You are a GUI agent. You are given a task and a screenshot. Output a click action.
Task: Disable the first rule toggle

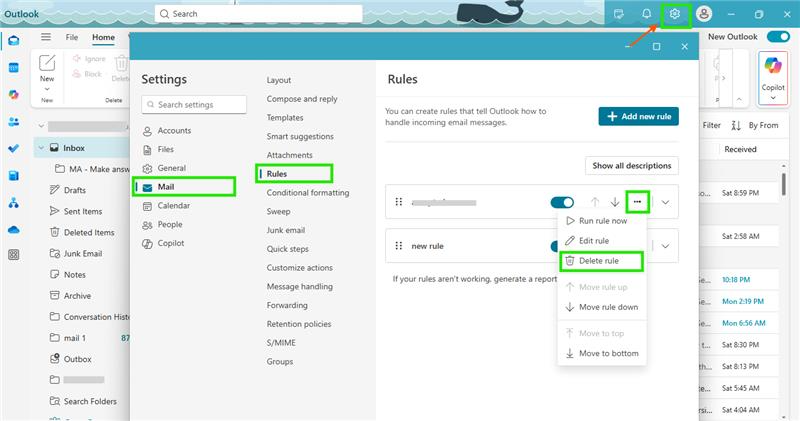click(x=562, y=203)
